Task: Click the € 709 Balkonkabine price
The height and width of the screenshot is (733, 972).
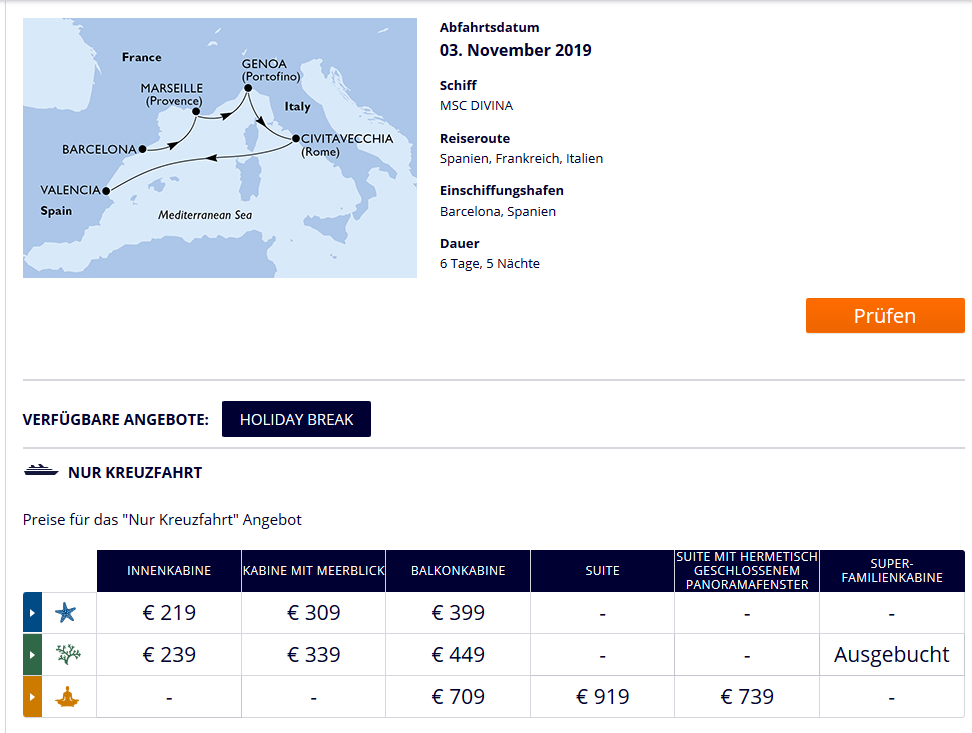Action: coord(458,697)
